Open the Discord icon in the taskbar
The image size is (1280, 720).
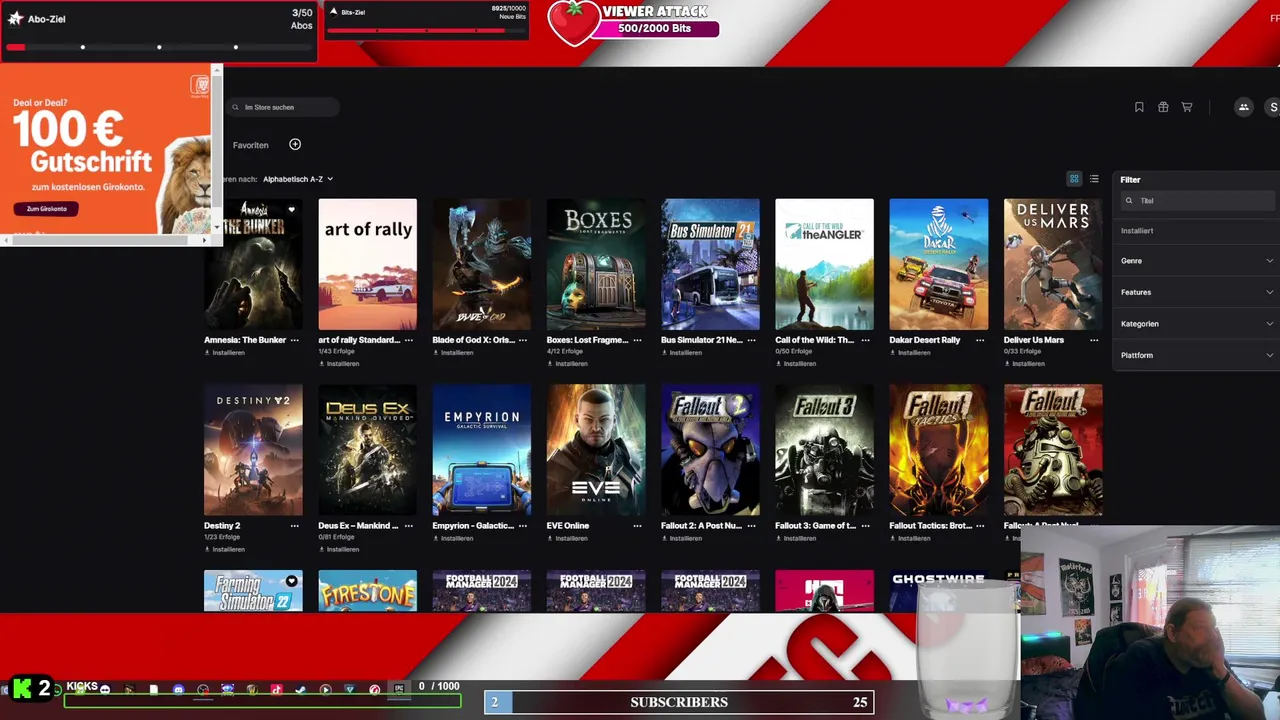(178, 689)
